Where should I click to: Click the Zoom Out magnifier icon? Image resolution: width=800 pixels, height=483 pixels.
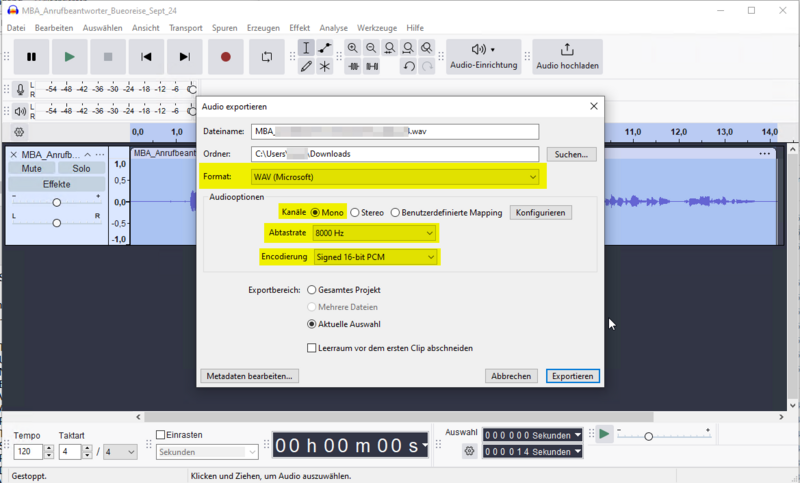tap(371, 48)
